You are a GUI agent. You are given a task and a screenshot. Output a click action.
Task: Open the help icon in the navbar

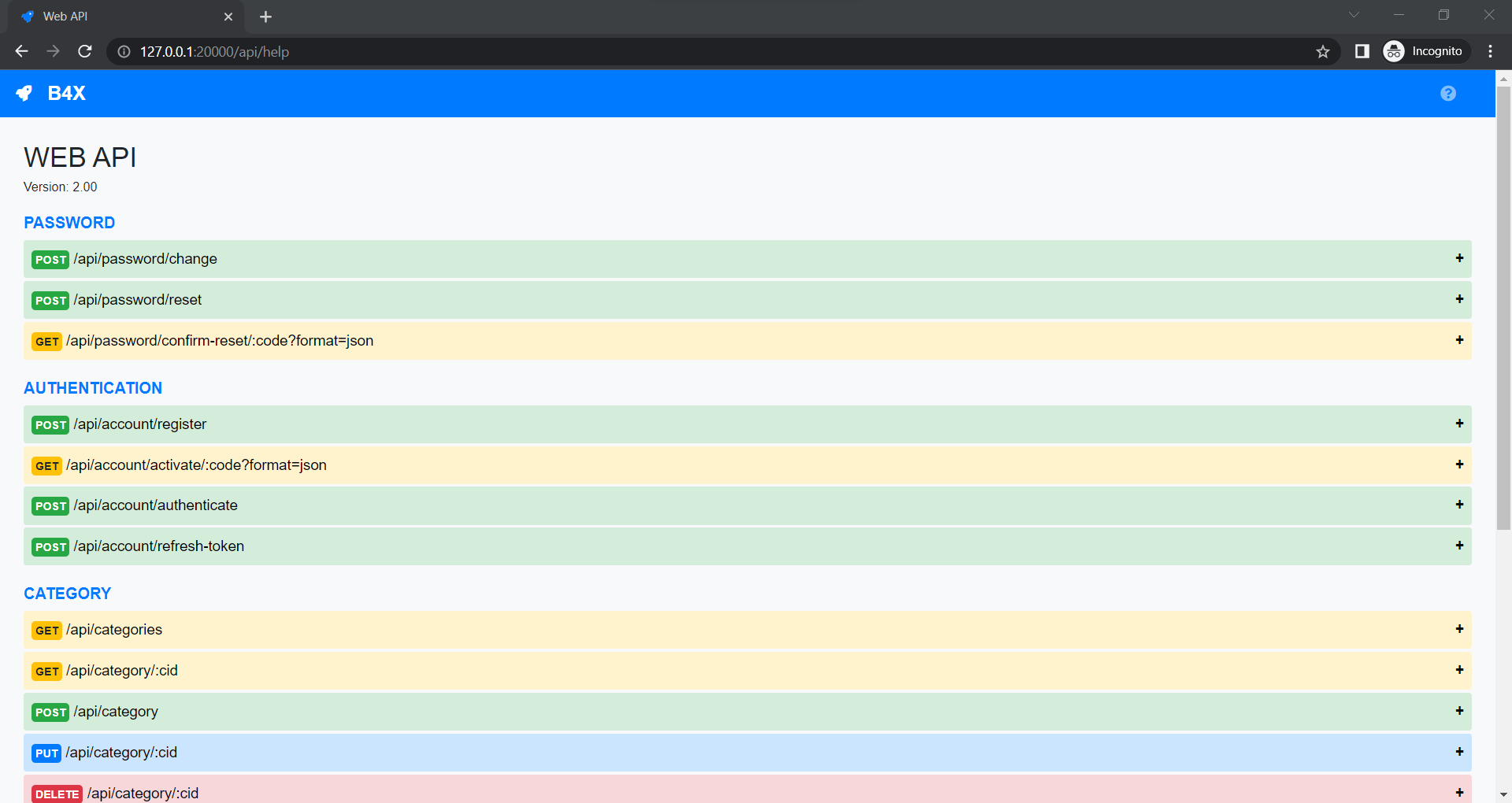click(x=1449, y=93)
